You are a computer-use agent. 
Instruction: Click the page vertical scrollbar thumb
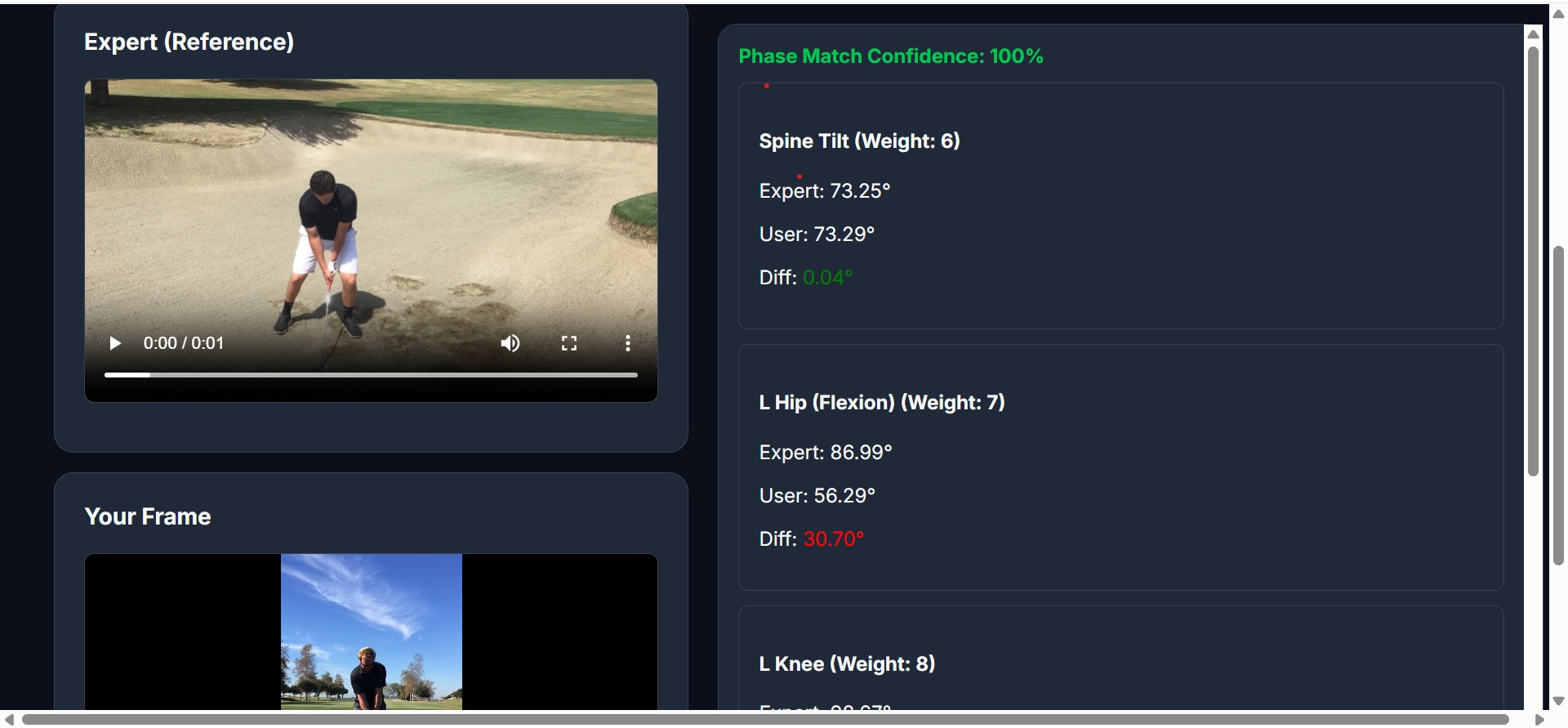pos(1558,405)
